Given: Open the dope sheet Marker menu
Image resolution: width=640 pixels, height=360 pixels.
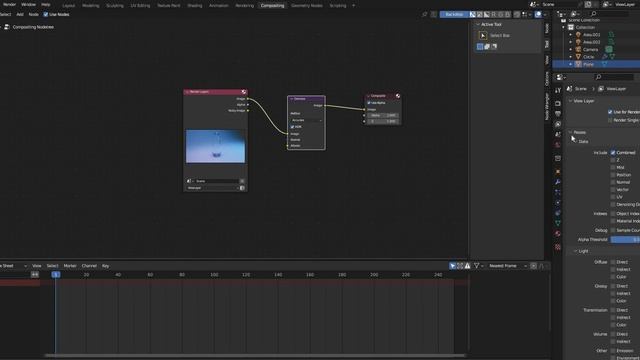Looking at the screenshot, I should 70,266.
